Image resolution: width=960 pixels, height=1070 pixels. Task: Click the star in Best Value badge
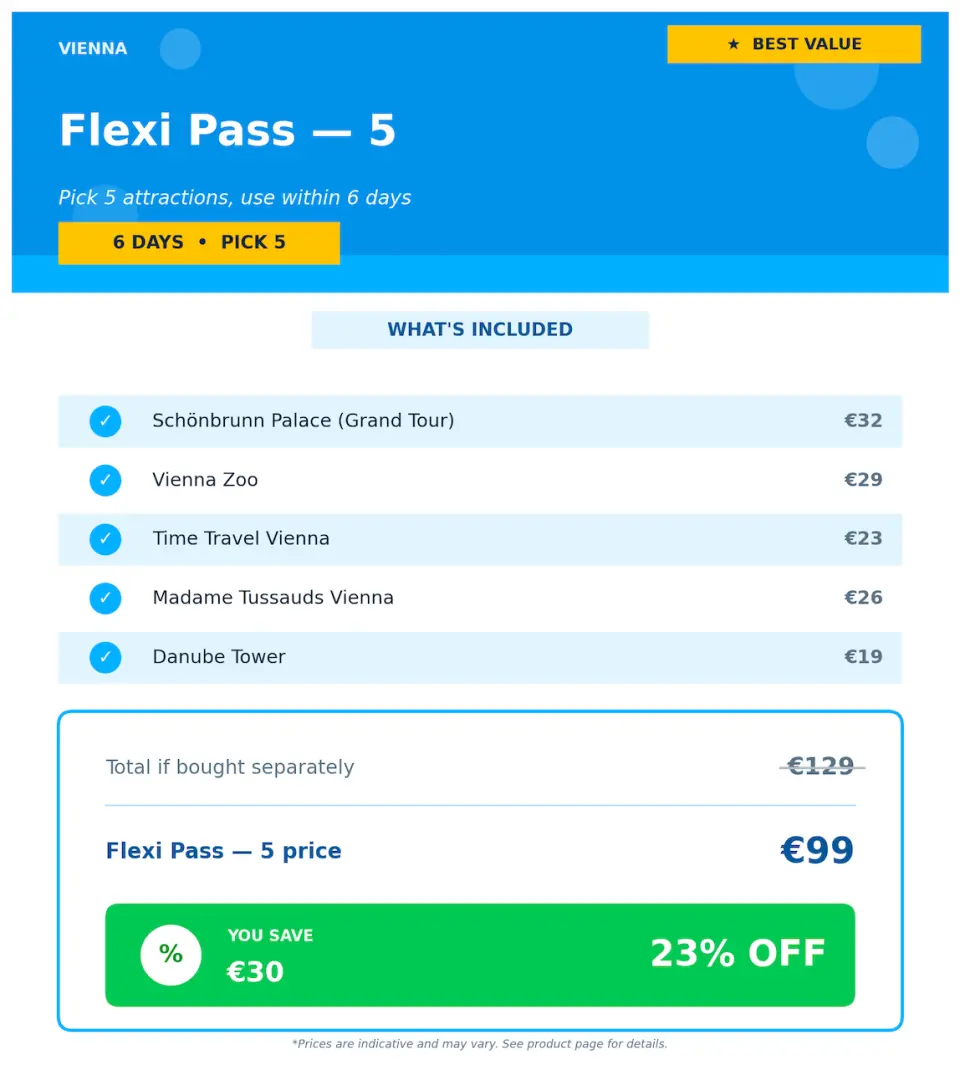click(733, 44)
